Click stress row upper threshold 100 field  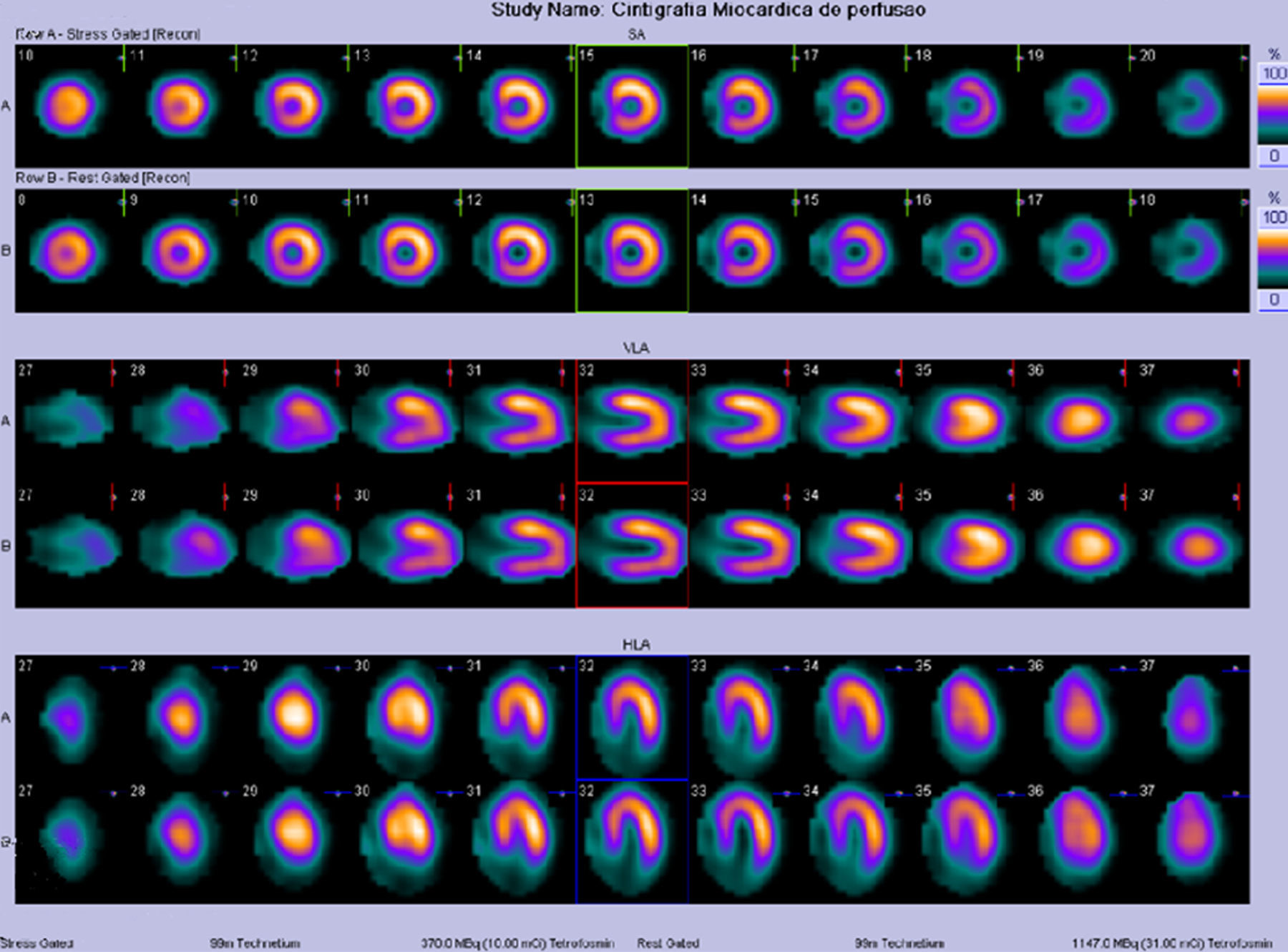coord(1273,74)
